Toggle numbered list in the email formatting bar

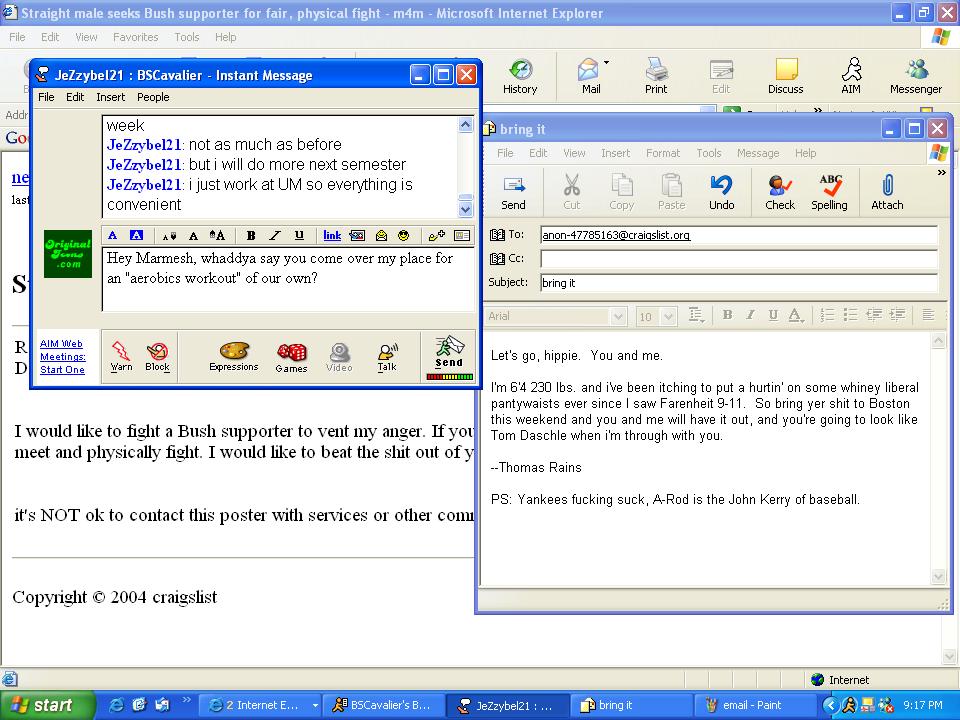click(x=827, y=315)
